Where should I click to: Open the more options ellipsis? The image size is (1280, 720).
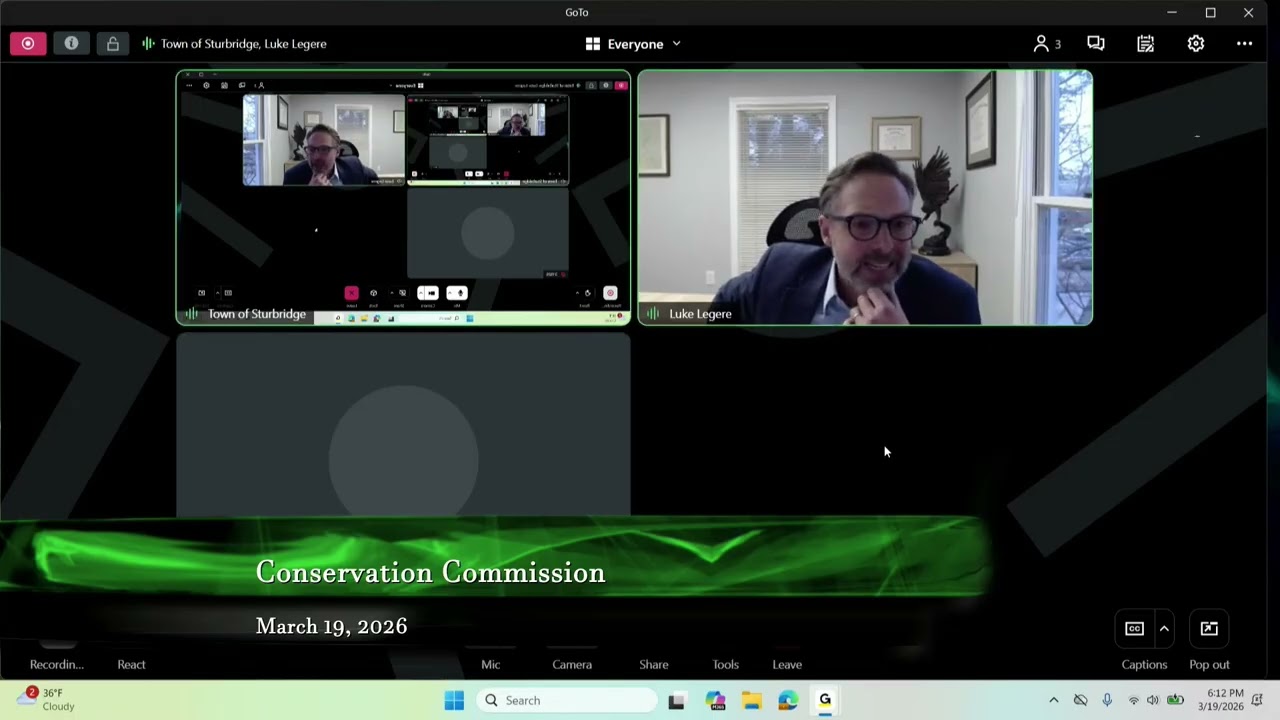[1244, 44]
